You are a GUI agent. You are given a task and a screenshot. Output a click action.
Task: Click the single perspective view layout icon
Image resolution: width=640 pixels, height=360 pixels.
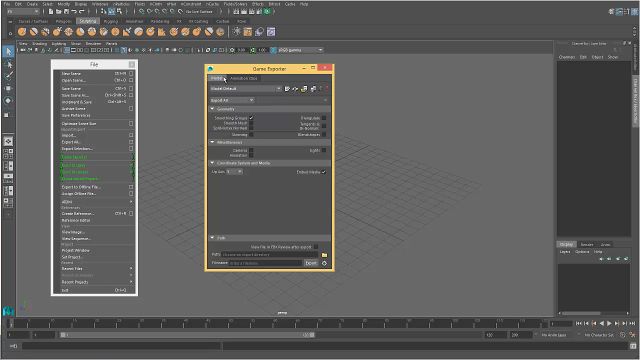point(8,141)
